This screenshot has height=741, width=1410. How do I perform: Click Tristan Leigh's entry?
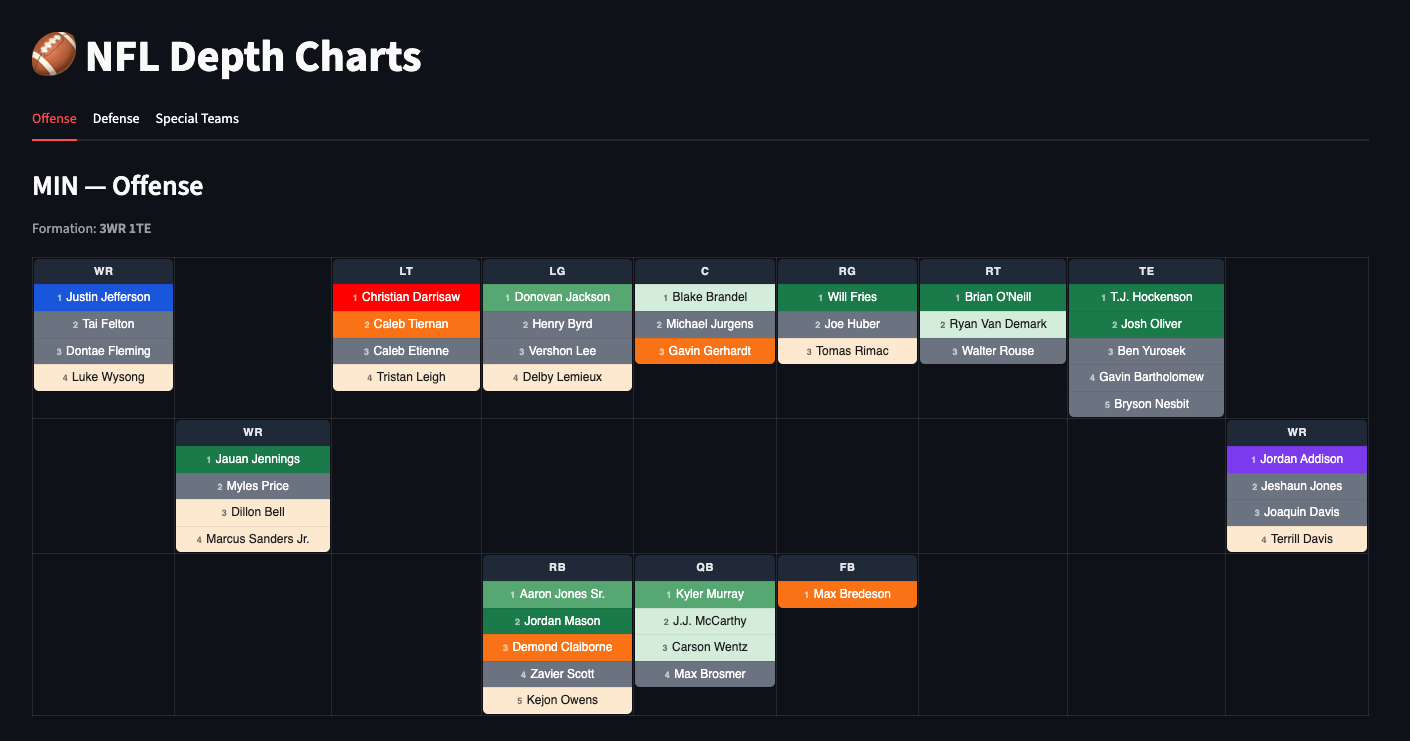406,377
